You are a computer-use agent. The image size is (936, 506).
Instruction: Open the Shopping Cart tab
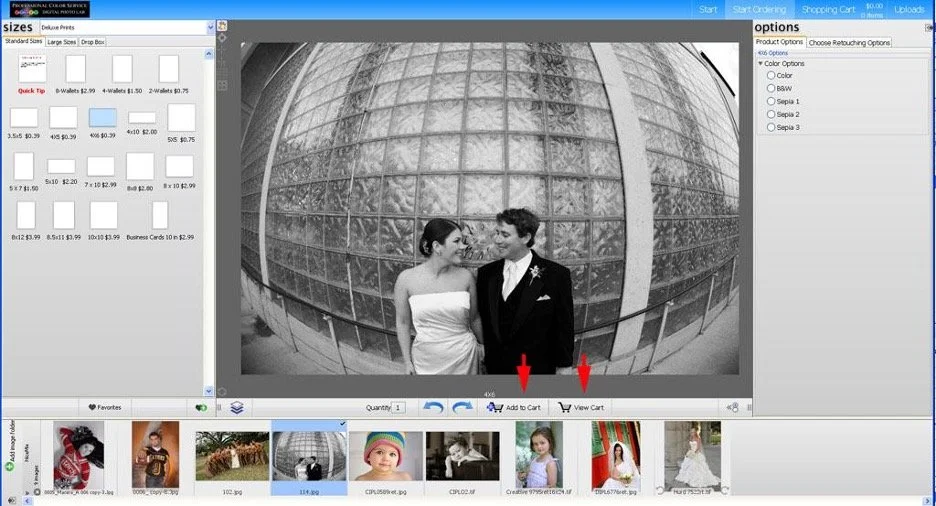pos(829,10)
